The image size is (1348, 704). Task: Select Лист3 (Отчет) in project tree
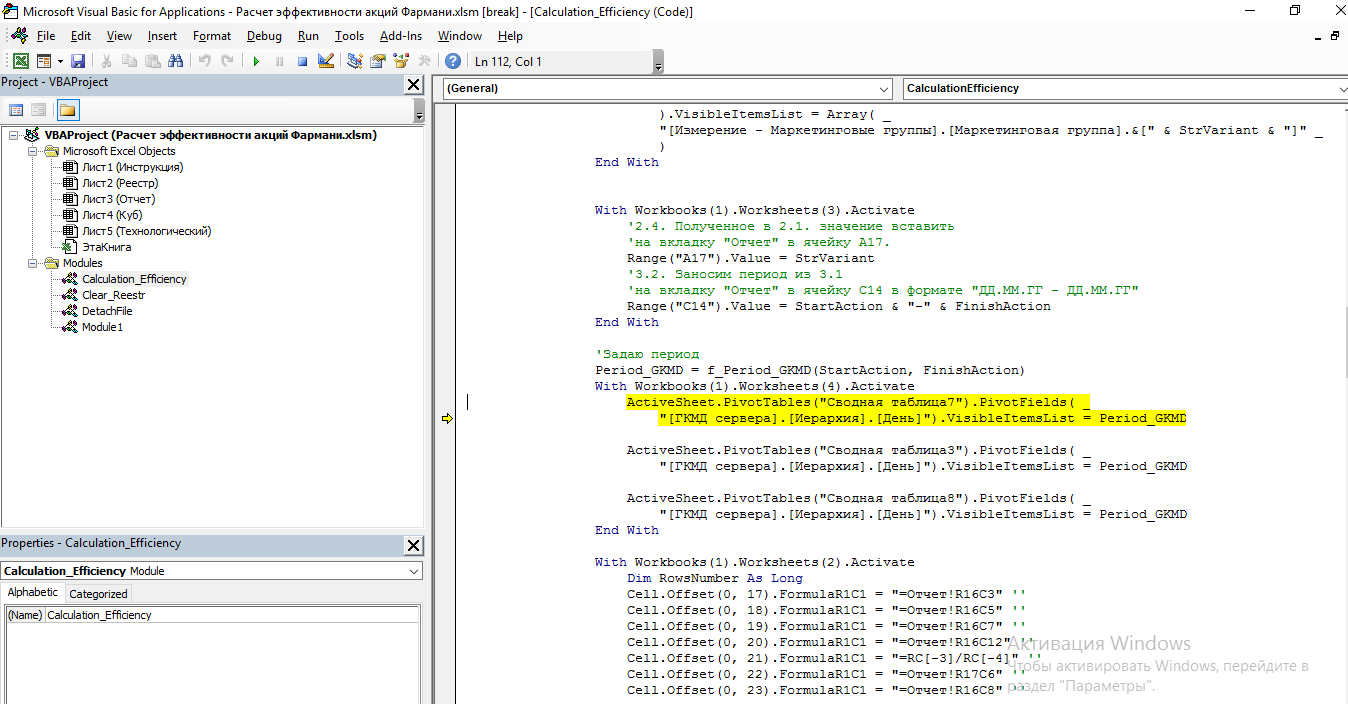[x=118, y=199]
